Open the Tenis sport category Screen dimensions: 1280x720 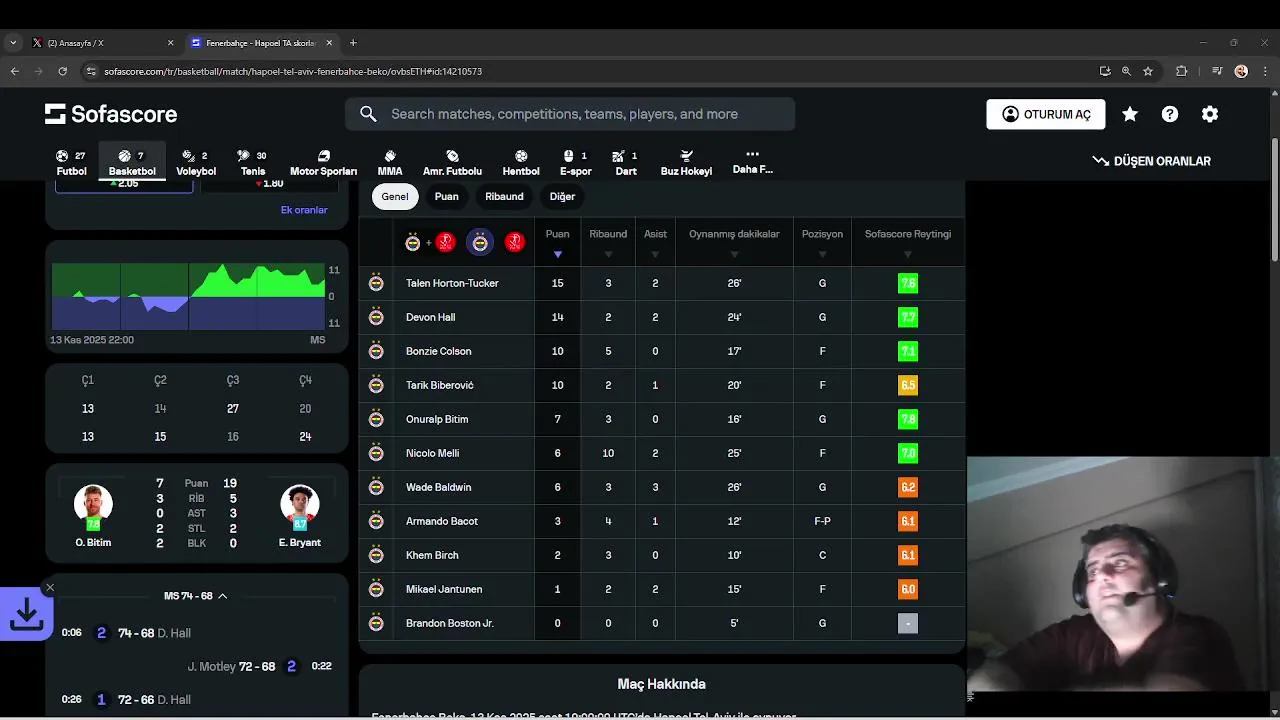click(253, 163)
